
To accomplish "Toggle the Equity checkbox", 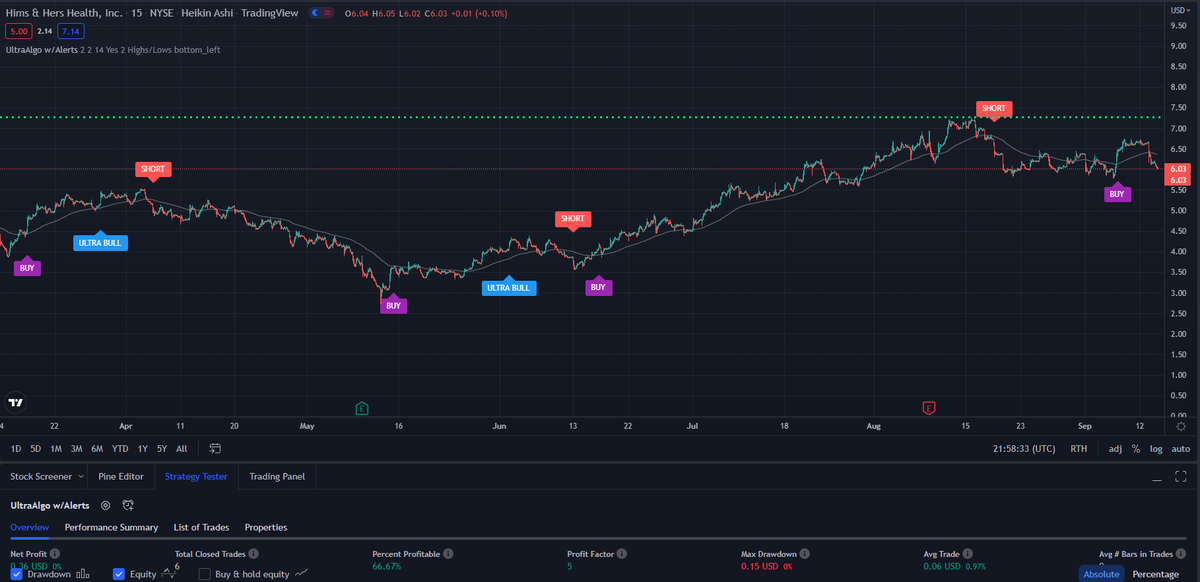I will (119, 574).
